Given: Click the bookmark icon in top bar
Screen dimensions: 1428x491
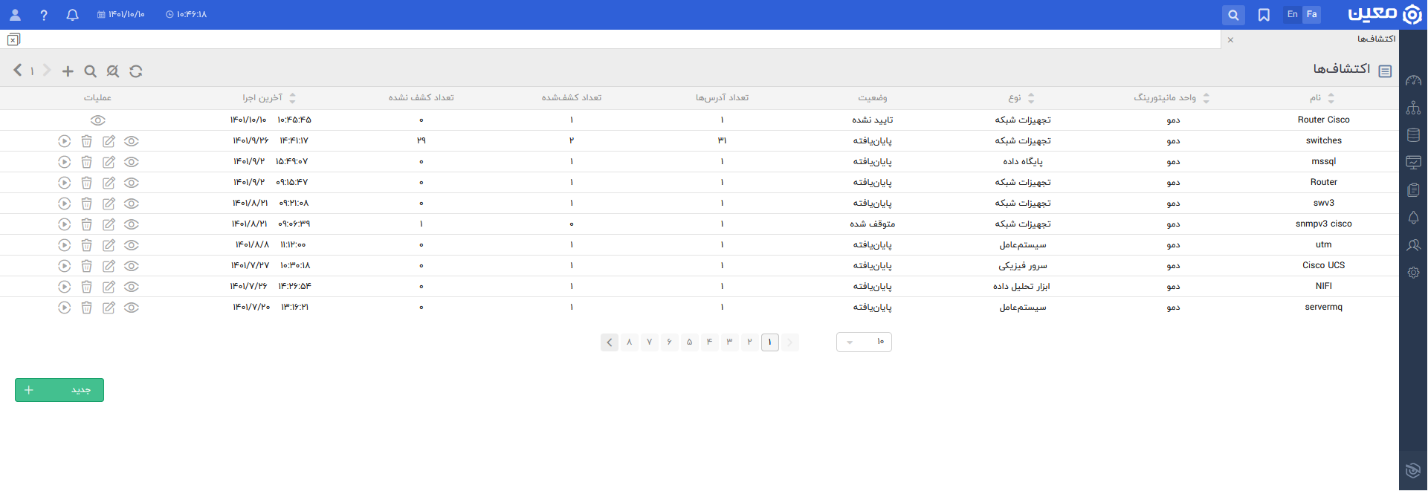Looking at the screenshot, I should (1264, 15).
